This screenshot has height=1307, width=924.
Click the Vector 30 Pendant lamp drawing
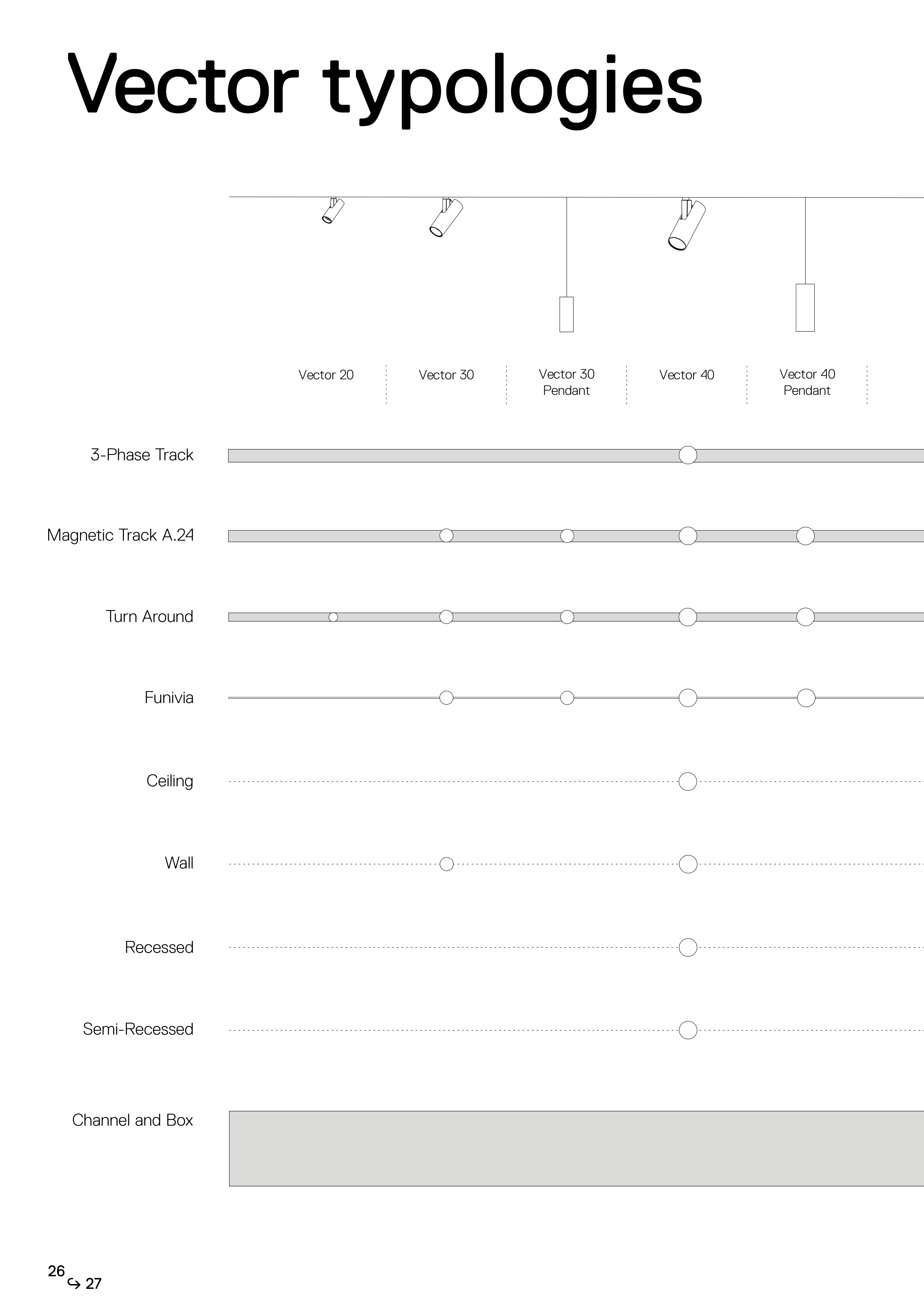coord(567,314)
